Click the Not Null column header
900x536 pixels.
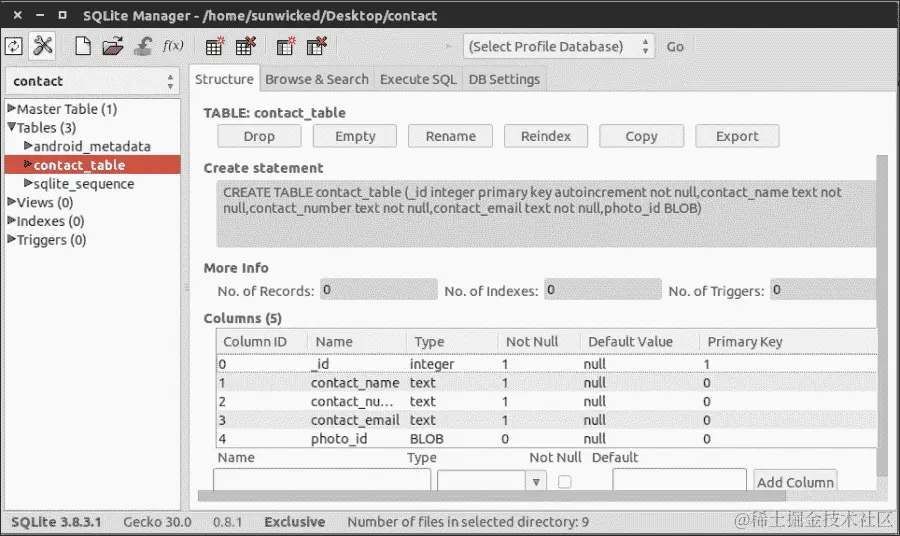tap(539, 341)
